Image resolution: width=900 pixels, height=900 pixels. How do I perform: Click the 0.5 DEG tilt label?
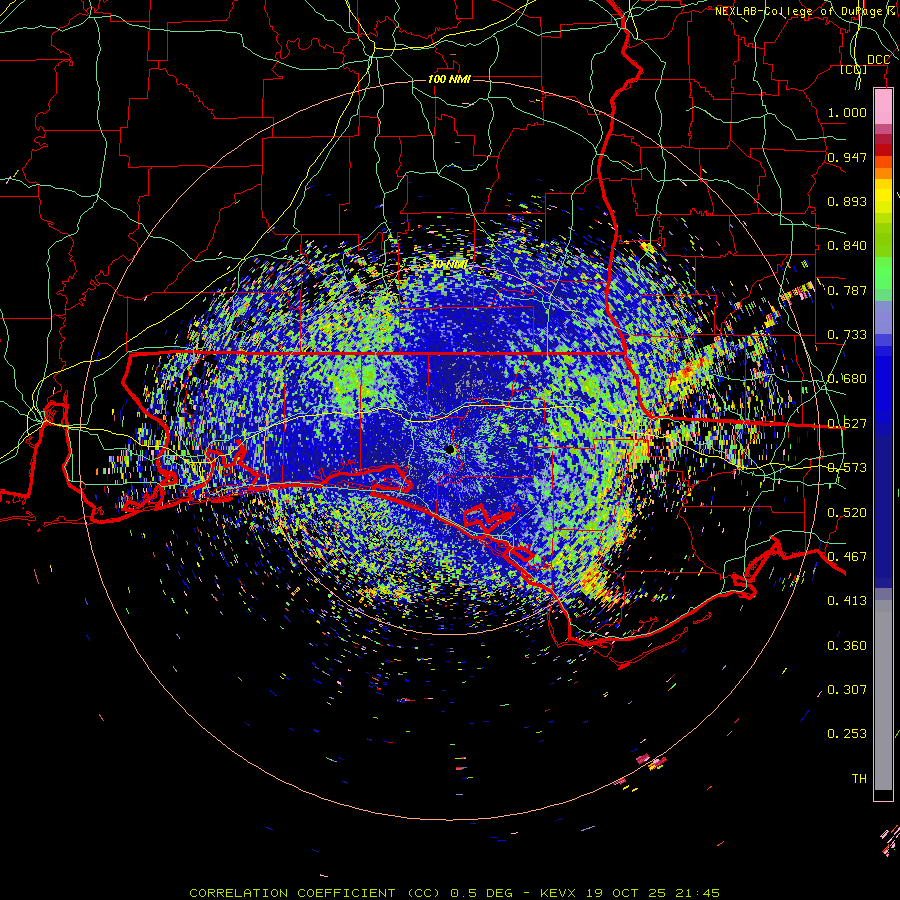(481, 893)
